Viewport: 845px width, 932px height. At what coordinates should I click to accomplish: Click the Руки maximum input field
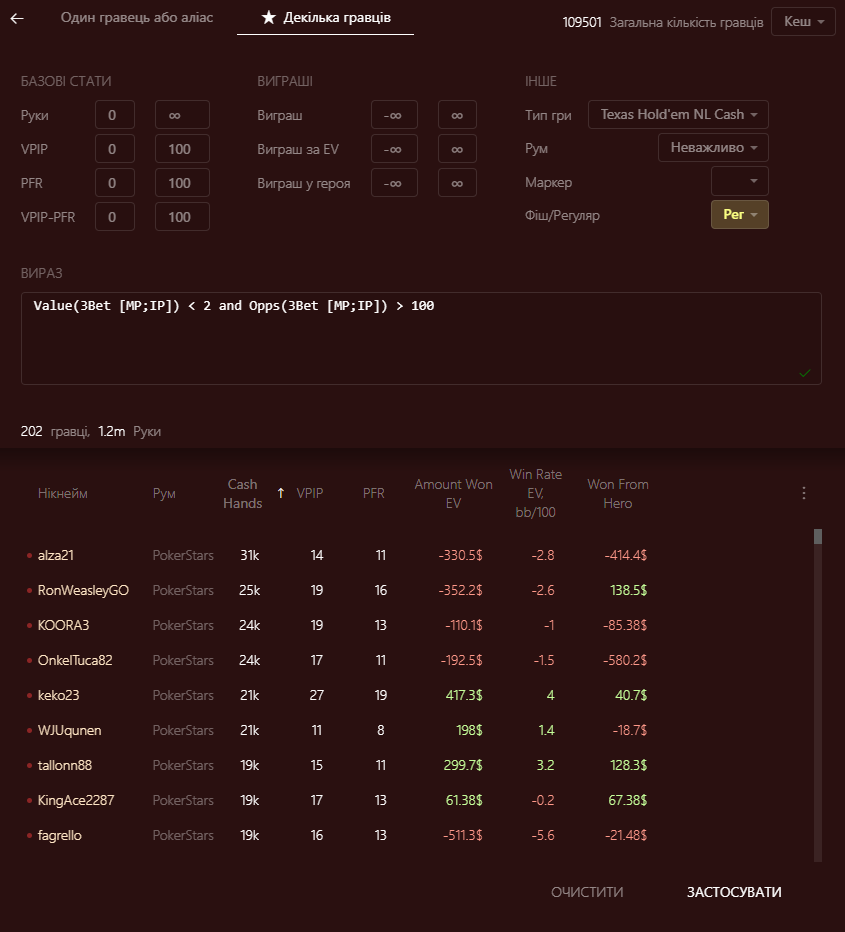point(182,115)
